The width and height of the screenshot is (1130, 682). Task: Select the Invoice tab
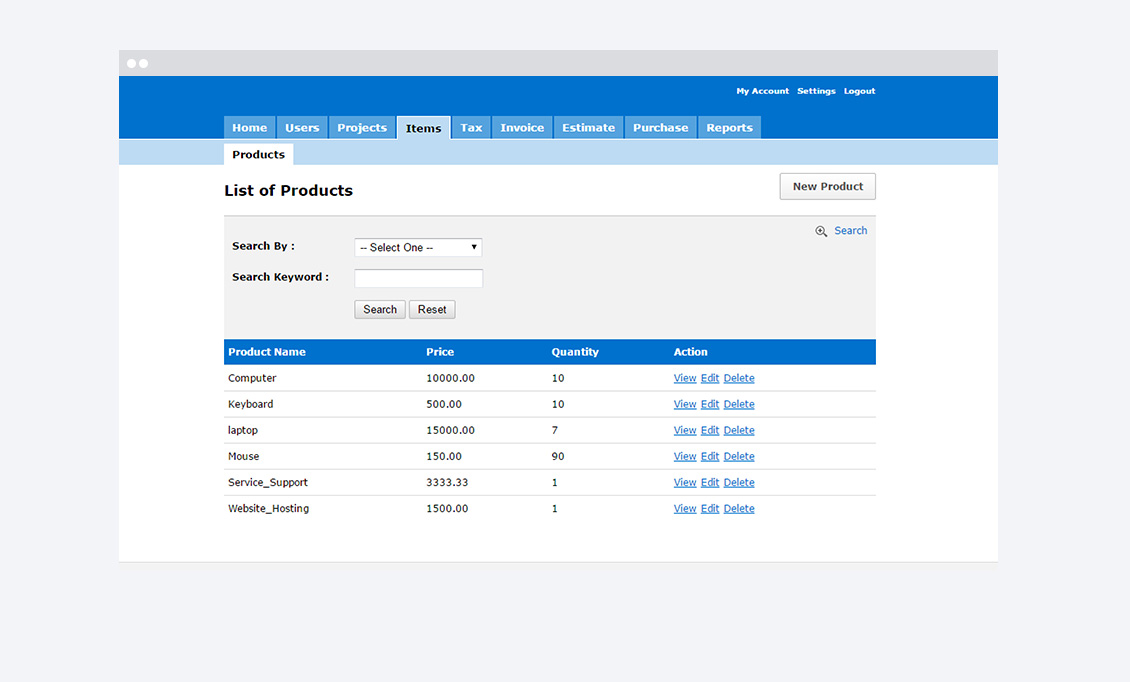[522, 128]
